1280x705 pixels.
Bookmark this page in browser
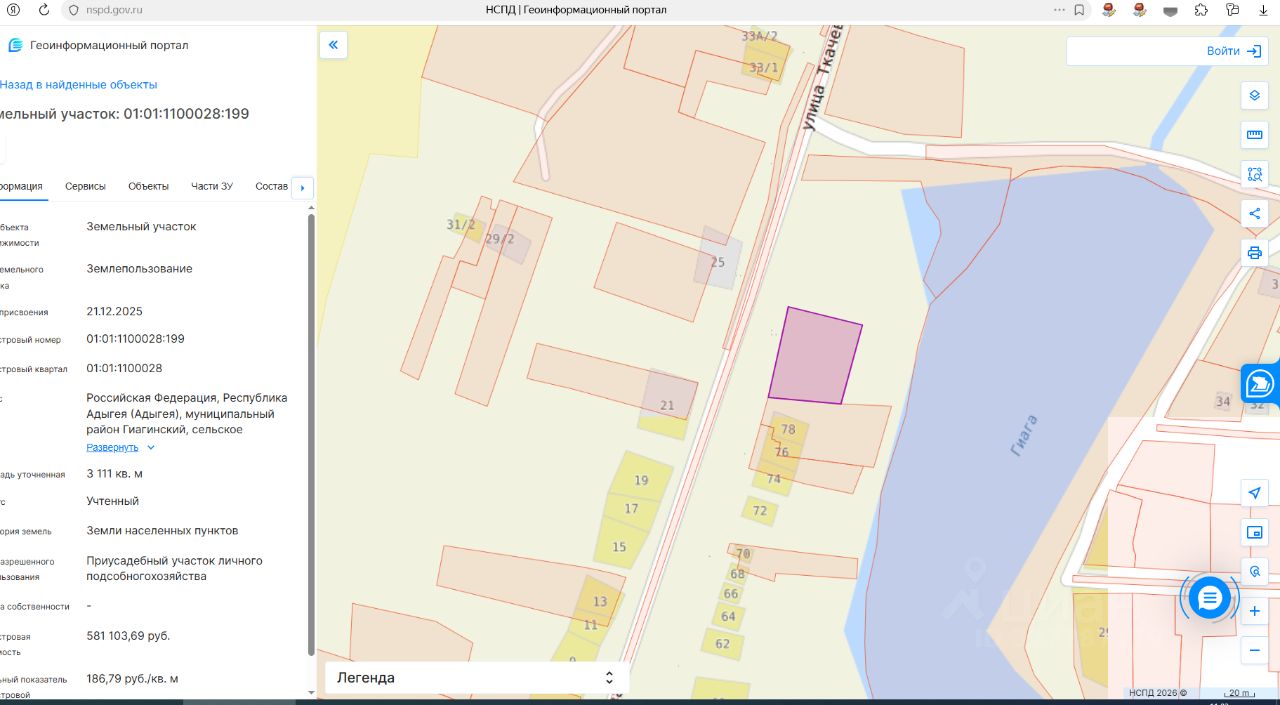click(1079, 10)
